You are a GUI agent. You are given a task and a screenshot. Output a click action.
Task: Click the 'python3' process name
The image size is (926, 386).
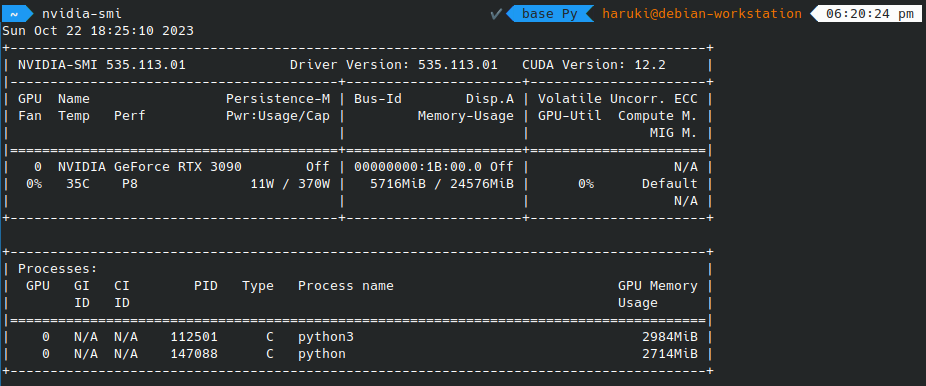[x=325, y=338]
